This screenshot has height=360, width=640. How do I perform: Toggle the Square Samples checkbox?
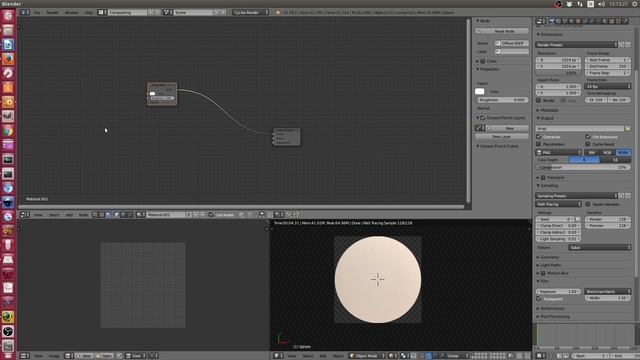[588, 204]
